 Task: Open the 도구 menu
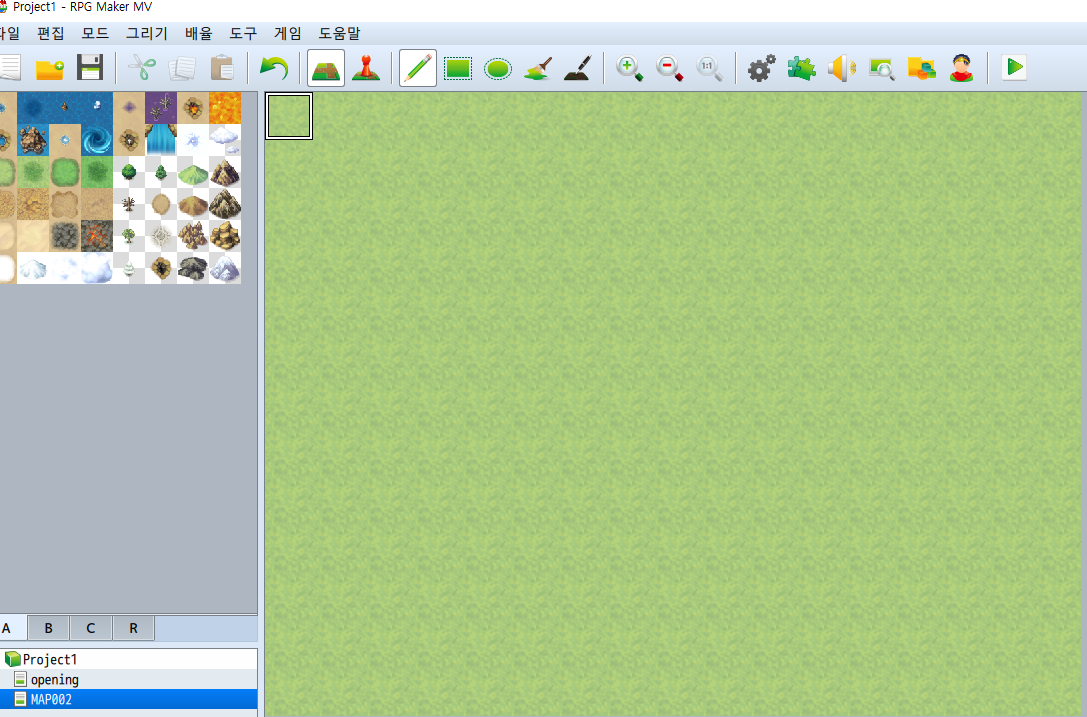coord(243,33)
